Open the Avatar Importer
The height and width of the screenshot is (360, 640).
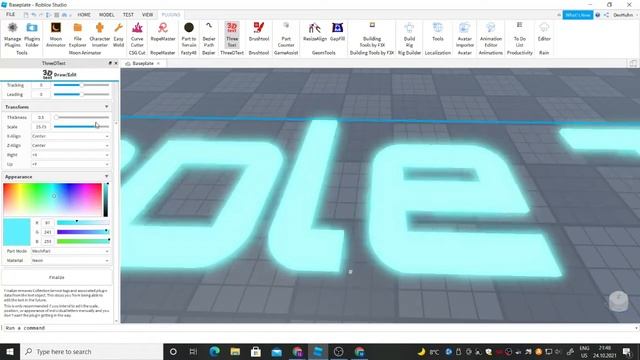(x=464, y=34)
